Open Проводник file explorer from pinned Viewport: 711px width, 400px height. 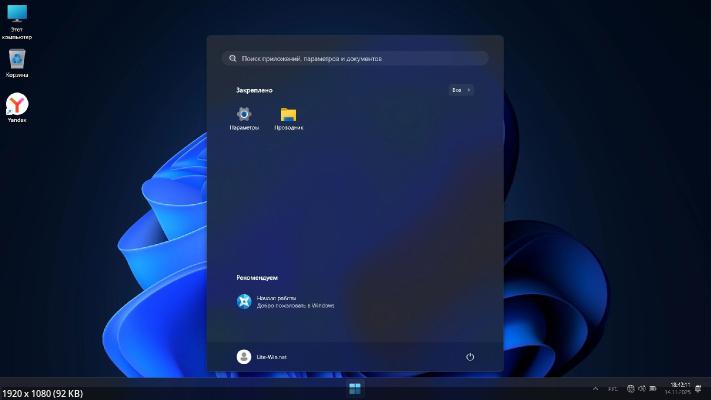[x=288, y=115]
